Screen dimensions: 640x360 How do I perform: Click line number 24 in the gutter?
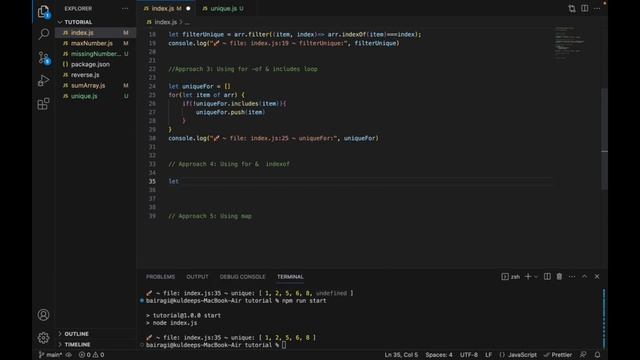coord(152,86)
